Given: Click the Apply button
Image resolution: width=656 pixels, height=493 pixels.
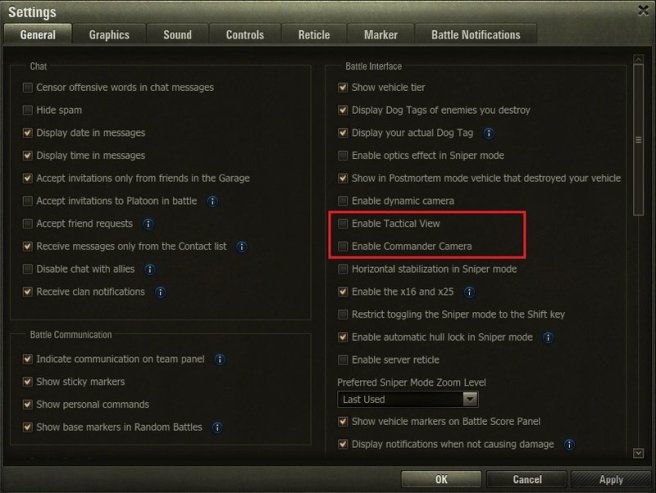Looking at the screenshot, I should pos(610,479).
